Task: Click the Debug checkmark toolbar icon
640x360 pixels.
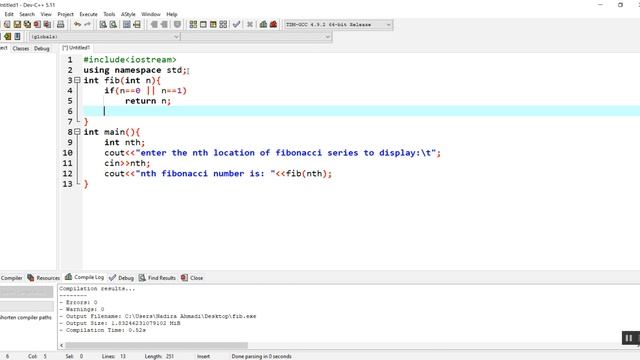Action: coord(236,24)
